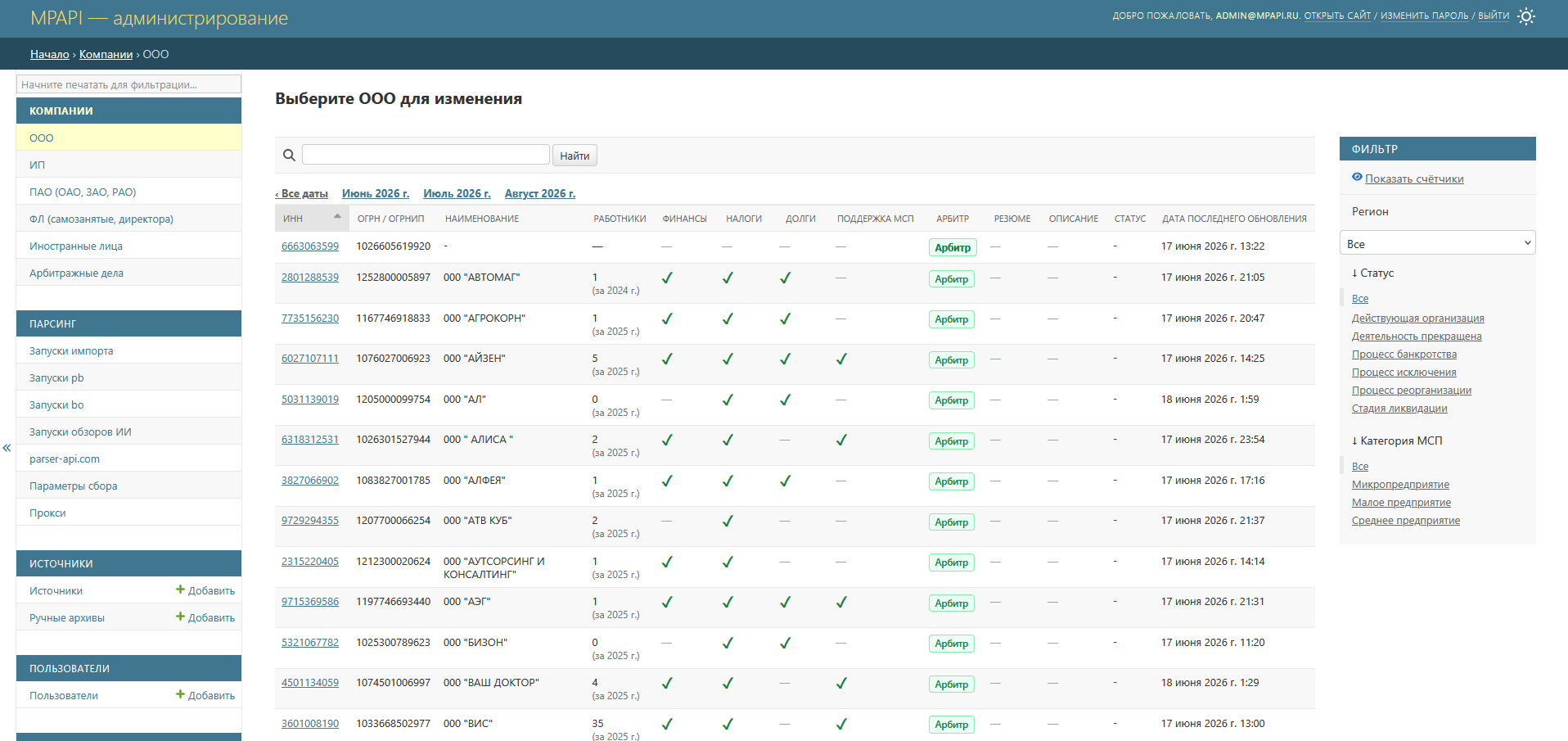The width and height of the screenshot is (1568, 741).
Task: Click the plus icon to add Источники
Action: pyautogui.click(x=180, y=590)
